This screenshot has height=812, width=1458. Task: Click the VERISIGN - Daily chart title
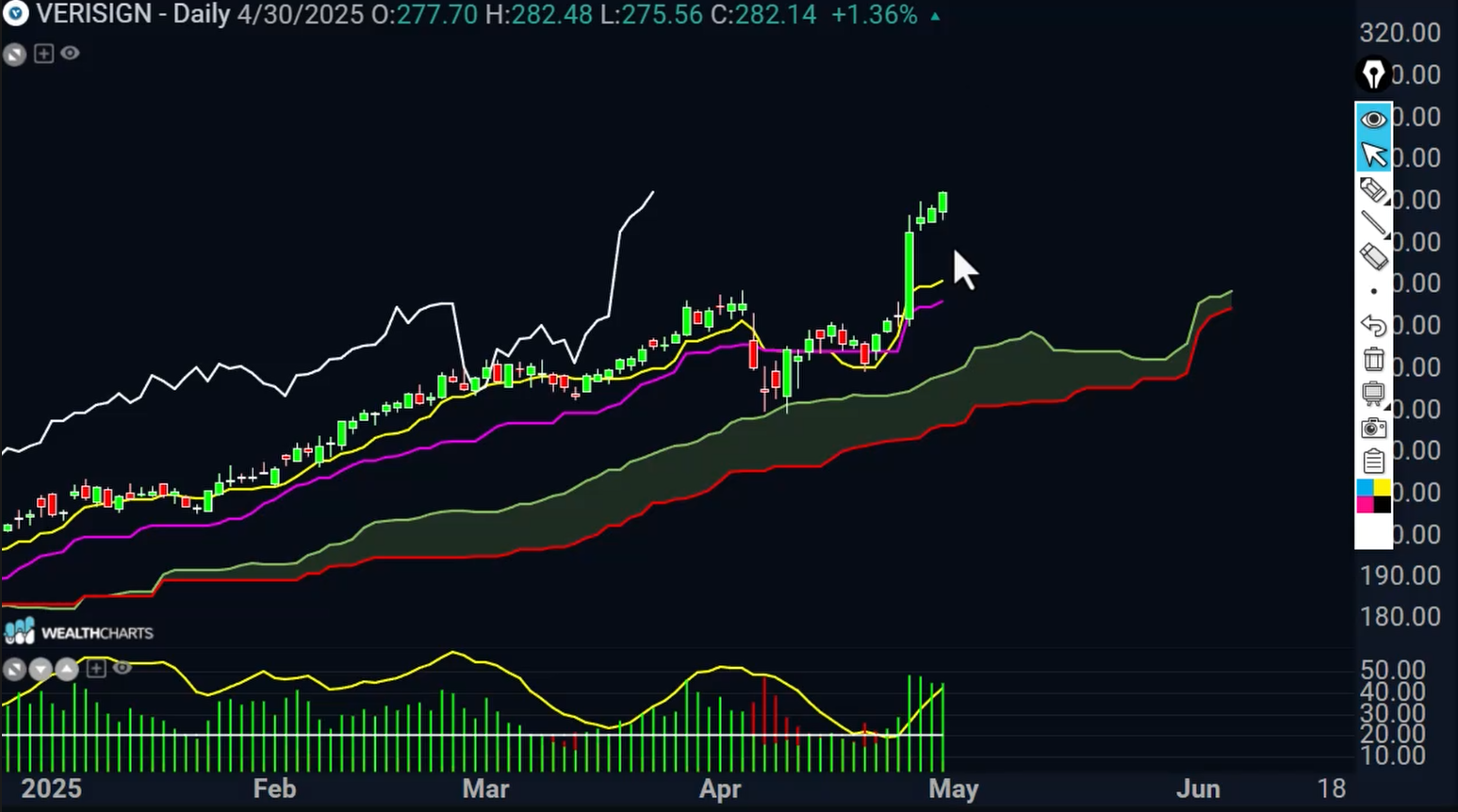133,14
